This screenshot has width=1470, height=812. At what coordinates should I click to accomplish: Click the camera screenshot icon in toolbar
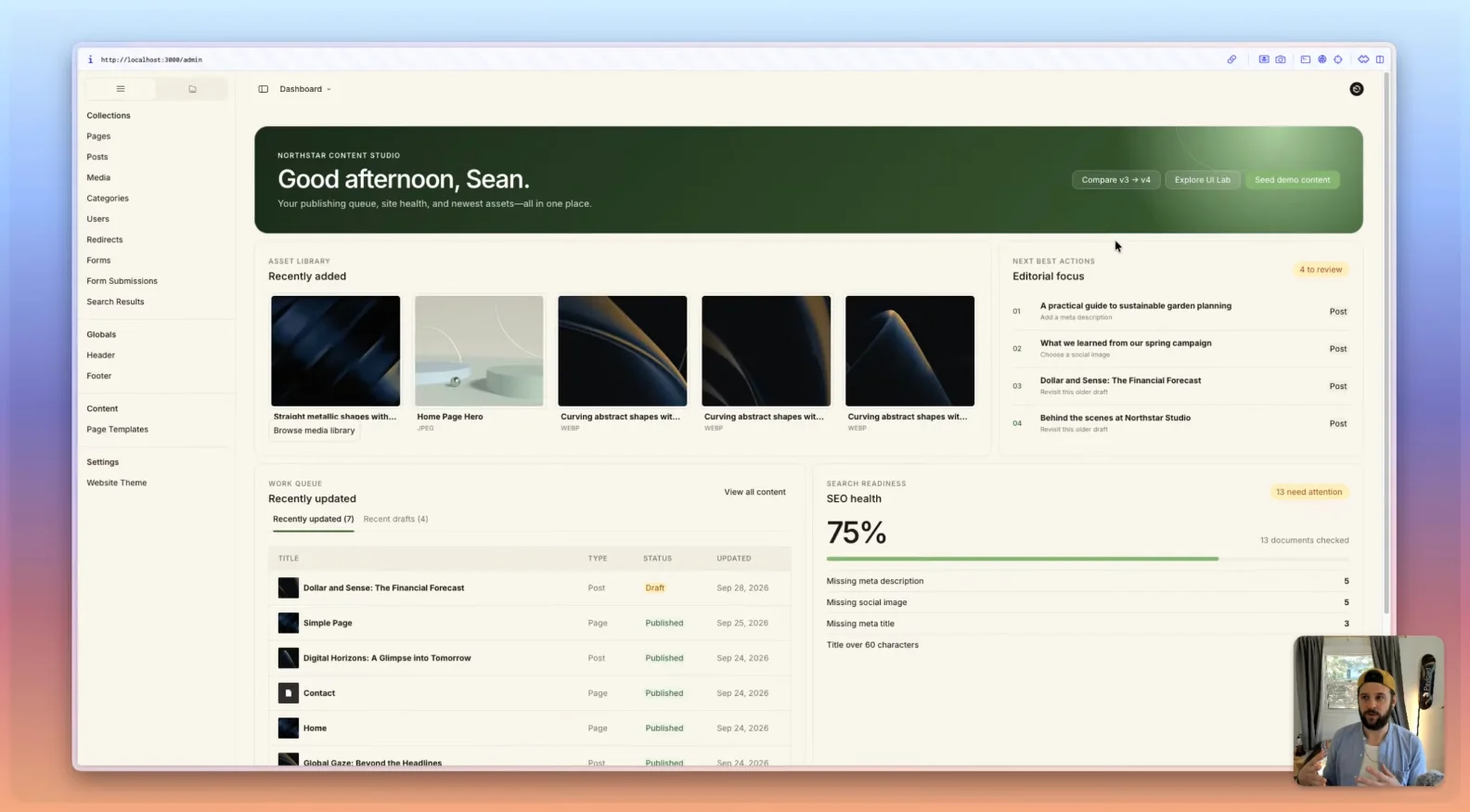(x=1281, y=59)
